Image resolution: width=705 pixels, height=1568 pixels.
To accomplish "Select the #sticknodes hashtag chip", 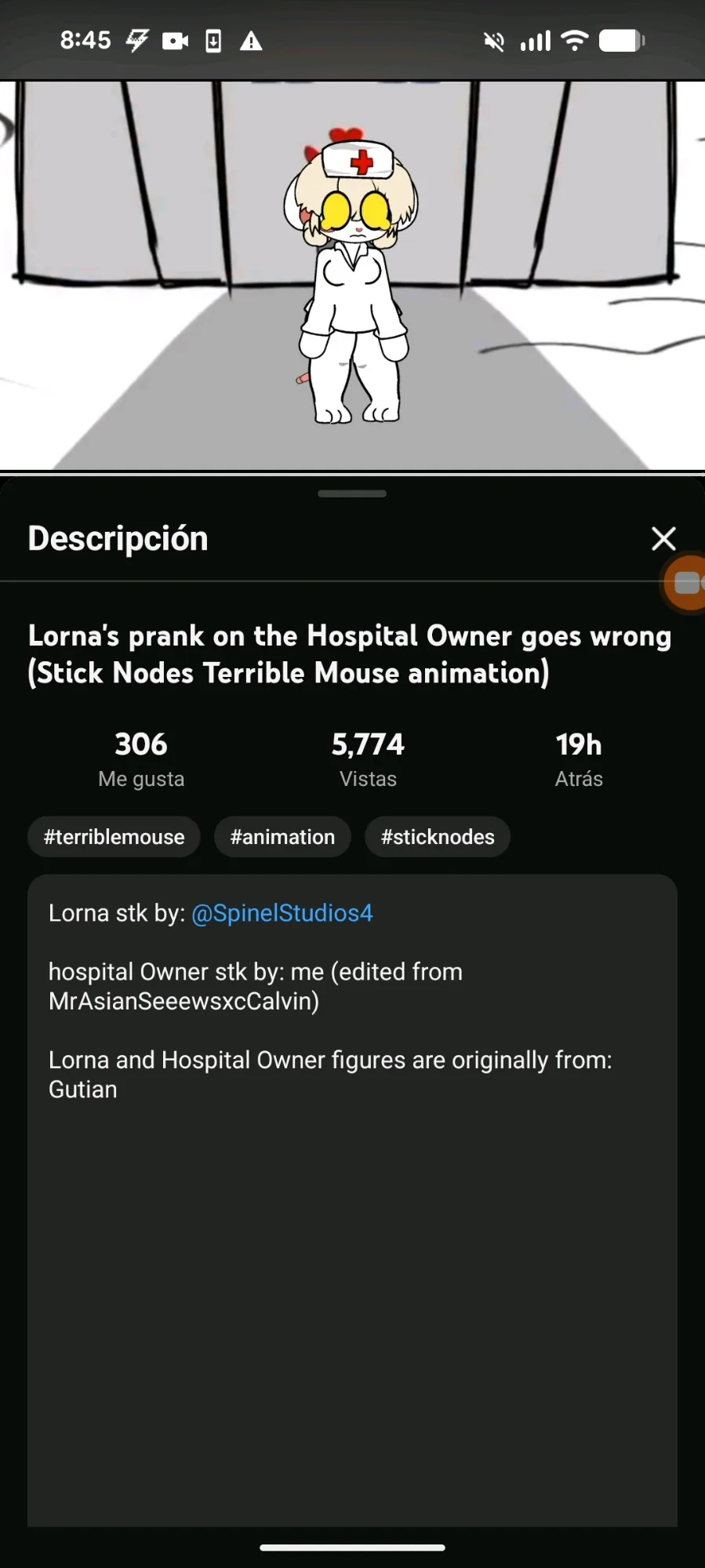I will coord(438,837).
